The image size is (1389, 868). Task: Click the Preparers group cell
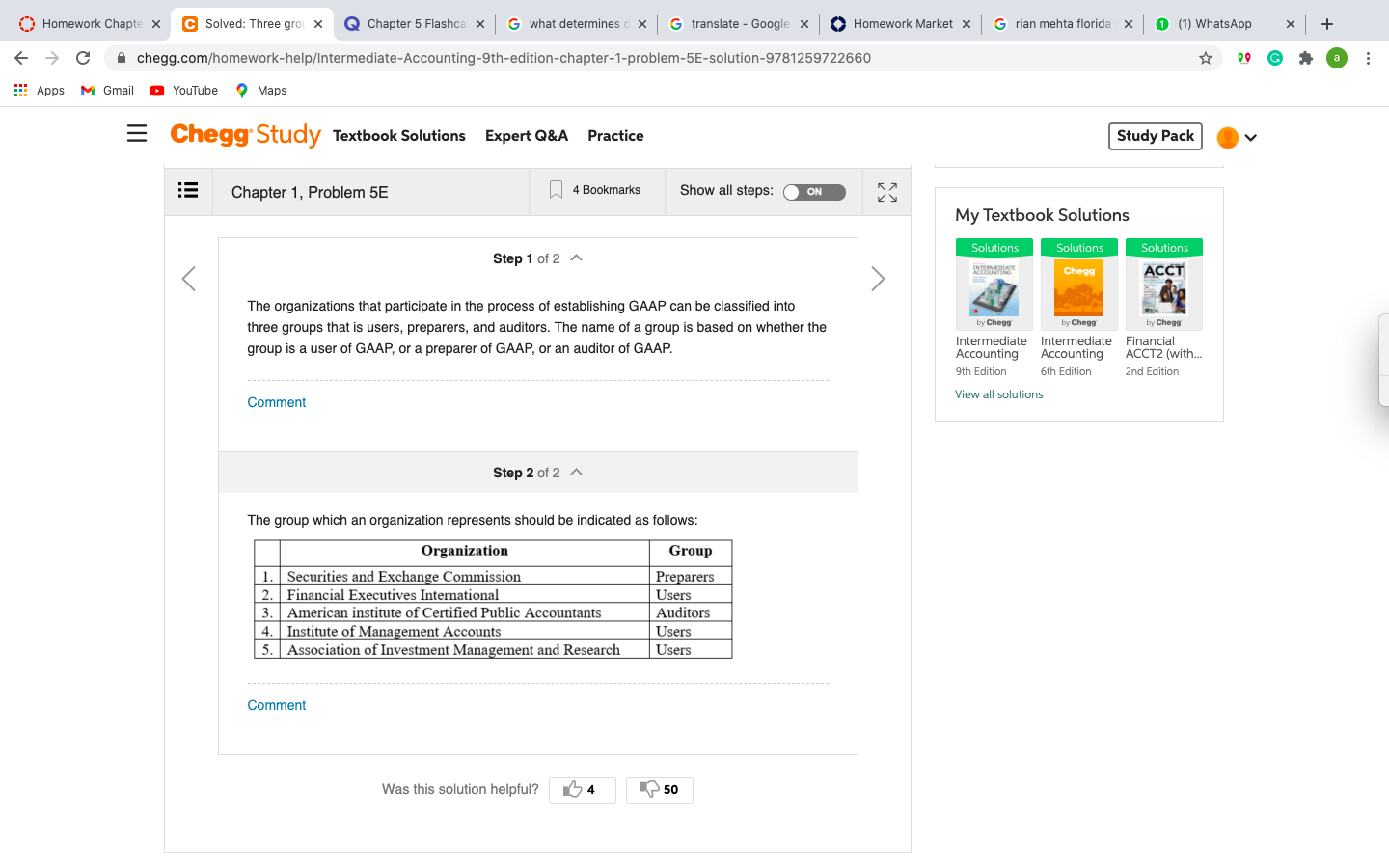point(691,576)
